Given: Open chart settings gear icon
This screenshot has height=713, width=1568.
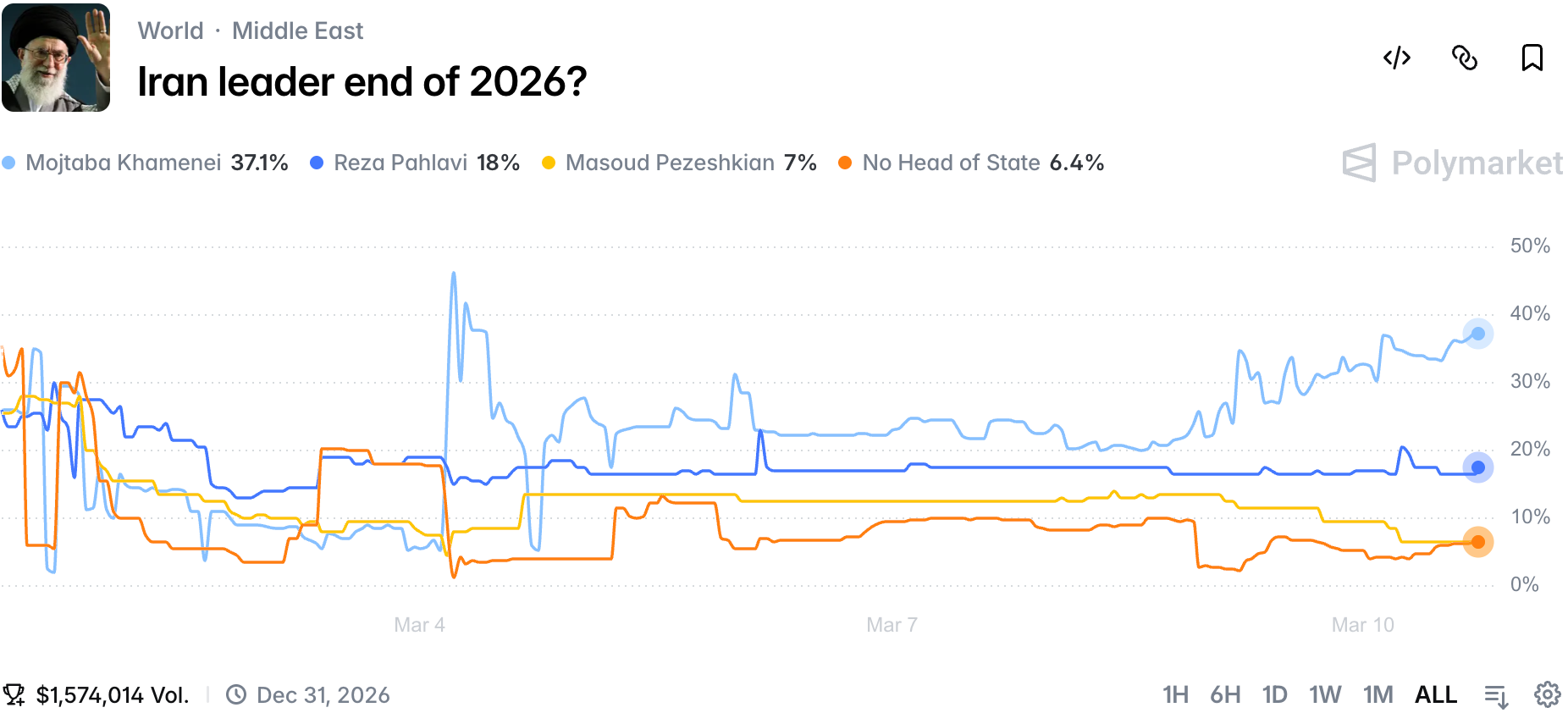Looking at the screenshot, I should (1548, 694).
